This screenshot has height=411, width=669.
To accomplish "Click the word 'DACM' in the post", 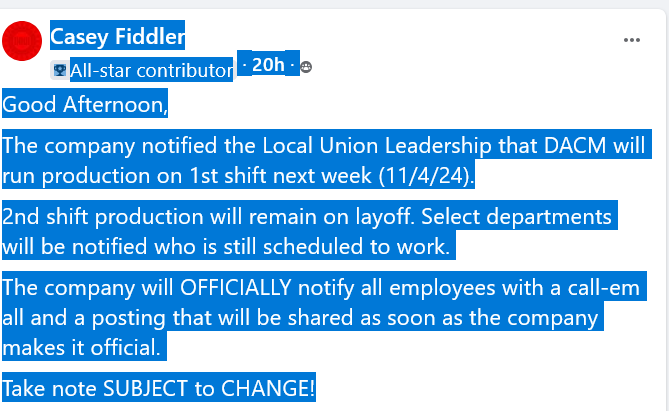I will (575, 146).
